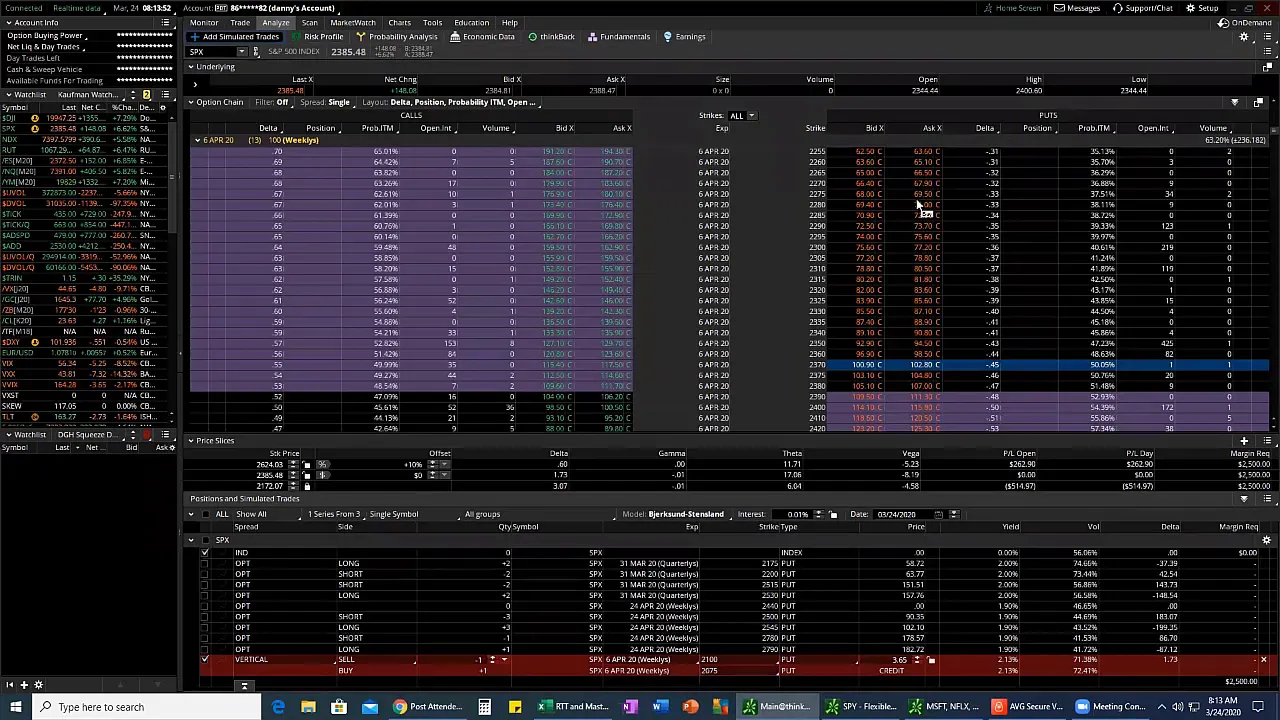
Task: Collapse the Option Chain section
Action: [191, 103]
